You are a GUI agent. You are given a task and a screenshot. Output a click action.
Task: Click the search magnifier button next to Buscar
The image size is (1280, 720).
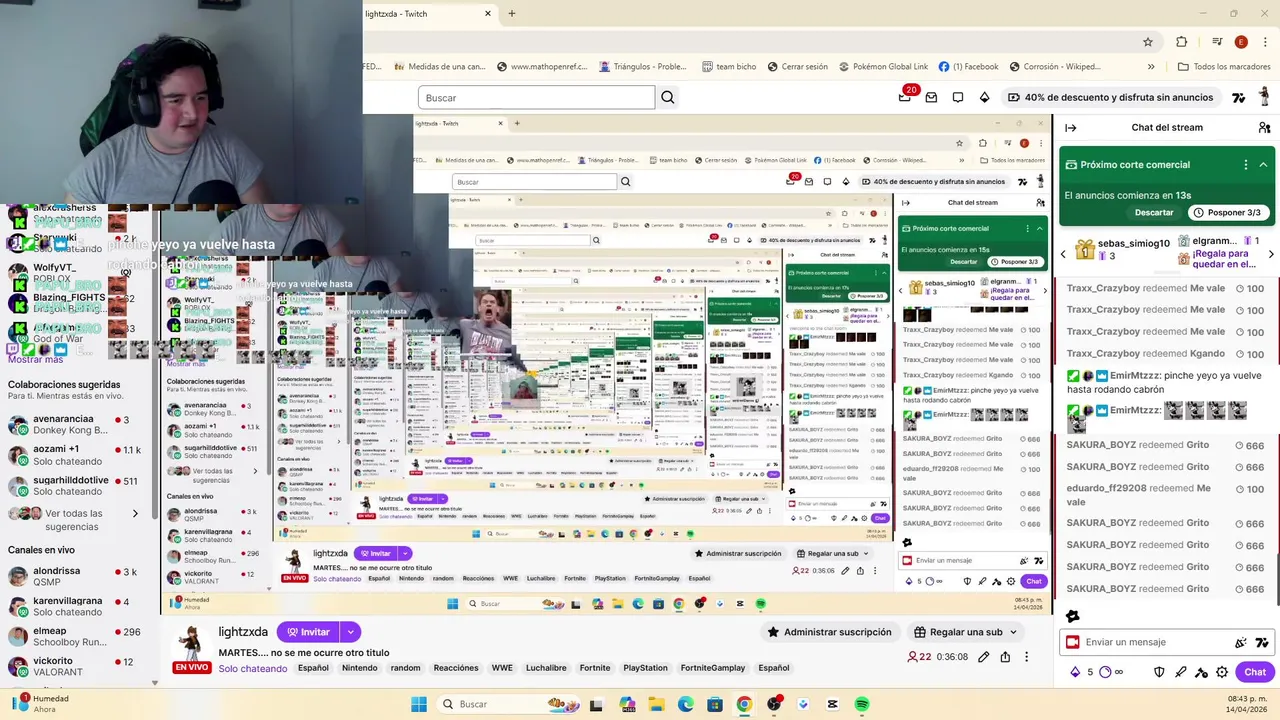point(668,98)
